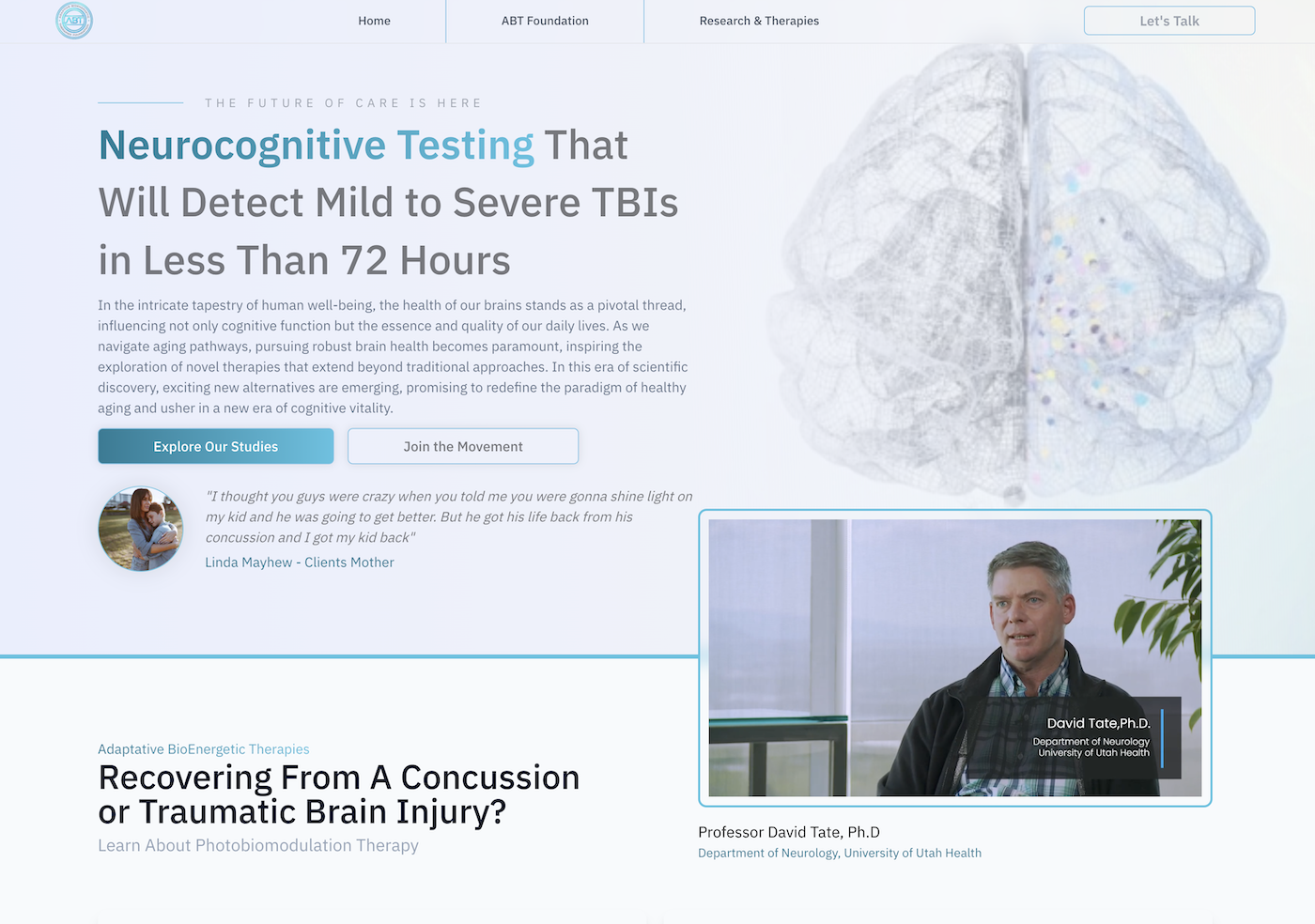This screenshot has height=924, width=1315.
Task: Click The Future of Care Is Here tagline
Action: (x=343, y=103)
